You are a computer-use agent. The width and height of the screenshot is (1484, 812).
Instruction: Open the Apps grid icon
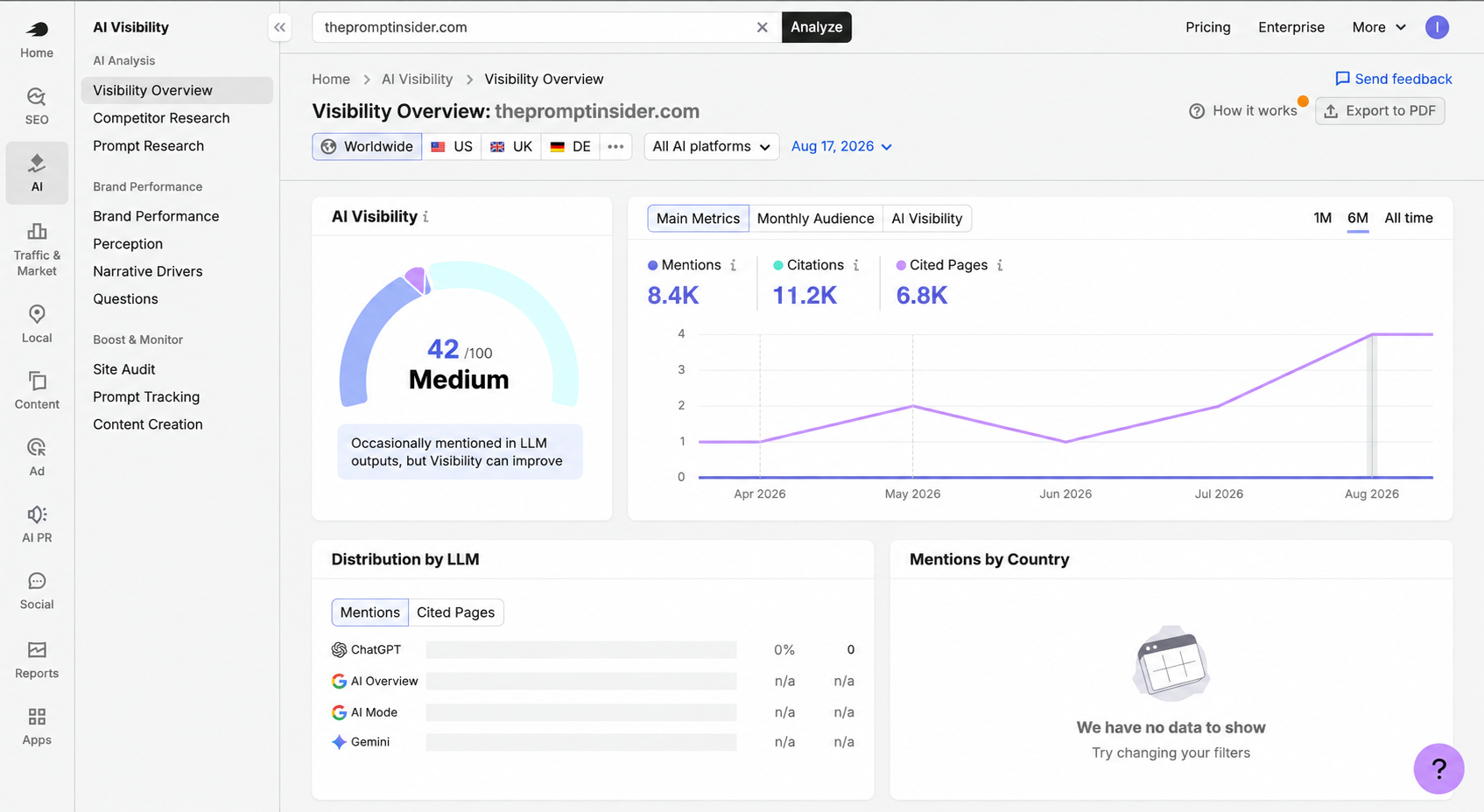tap(37, 726)
